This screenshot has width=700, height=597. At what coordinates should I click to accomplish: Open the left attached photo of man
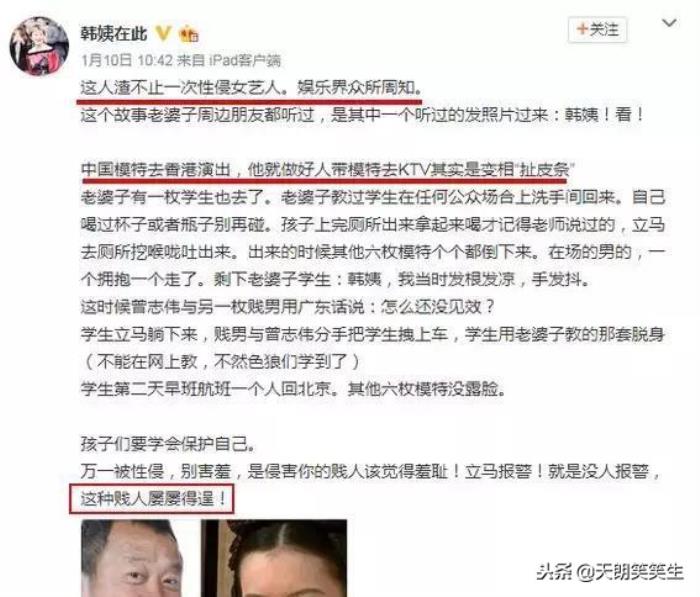133,558
